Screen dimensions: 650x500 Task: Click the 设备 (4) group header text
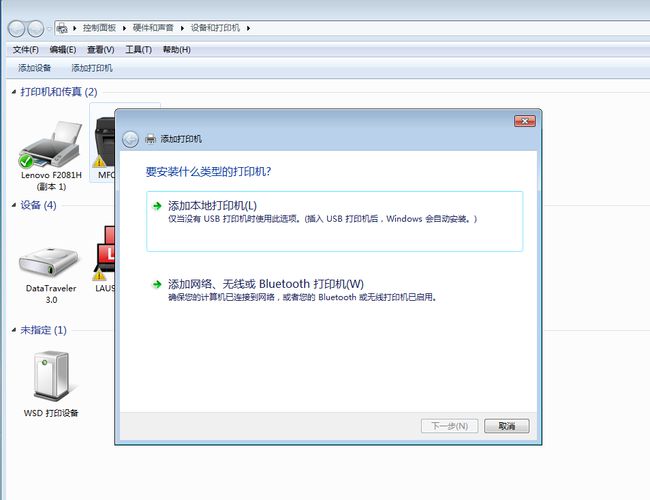coord(38,205)
